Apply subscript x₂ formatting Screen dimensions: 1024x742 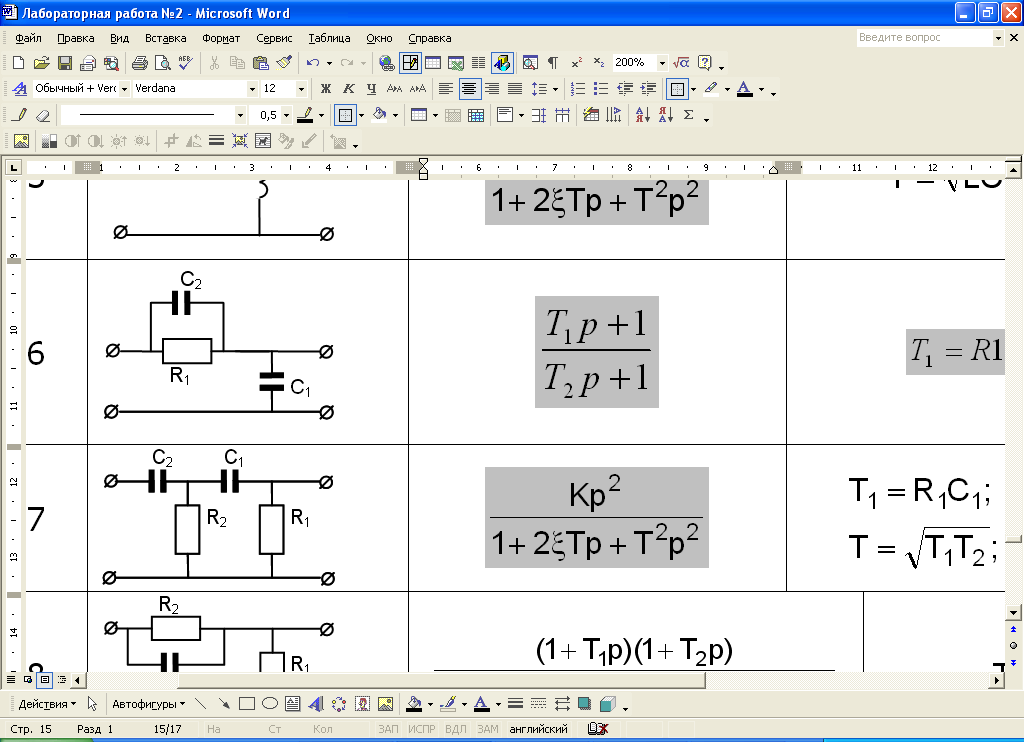tap(599, 63)
